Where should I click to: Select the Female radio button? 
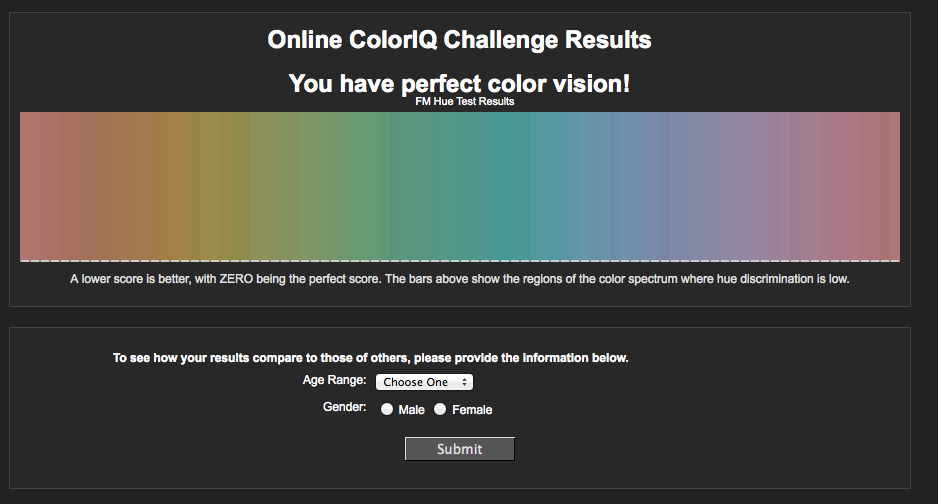[x=440, y=410]
